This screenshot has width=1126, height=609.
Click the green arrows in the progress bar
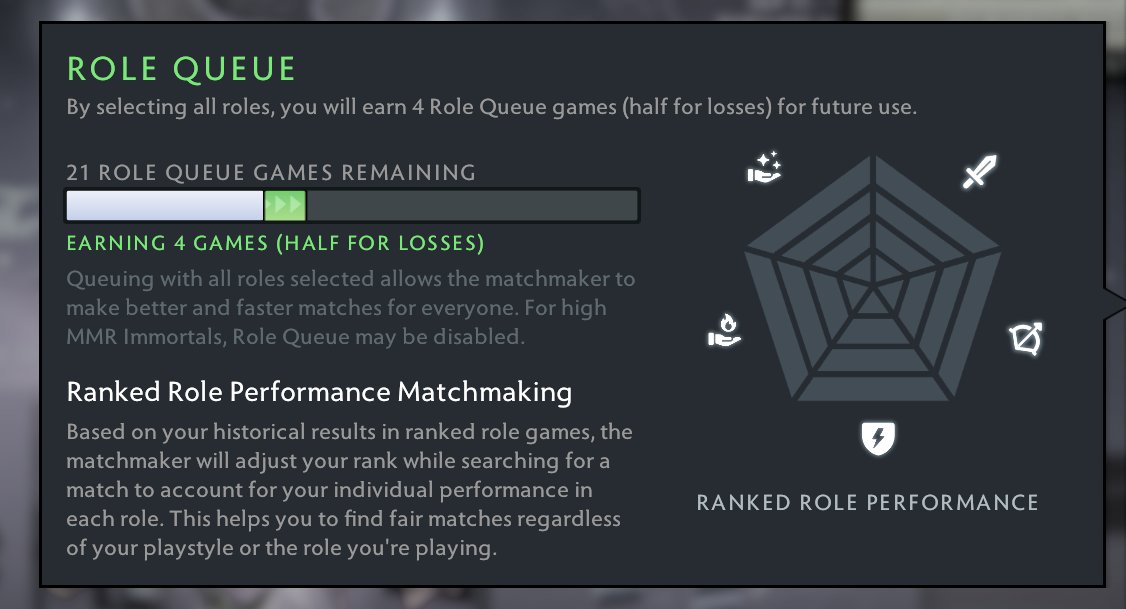pyautogui.click(x=285, y=205)
